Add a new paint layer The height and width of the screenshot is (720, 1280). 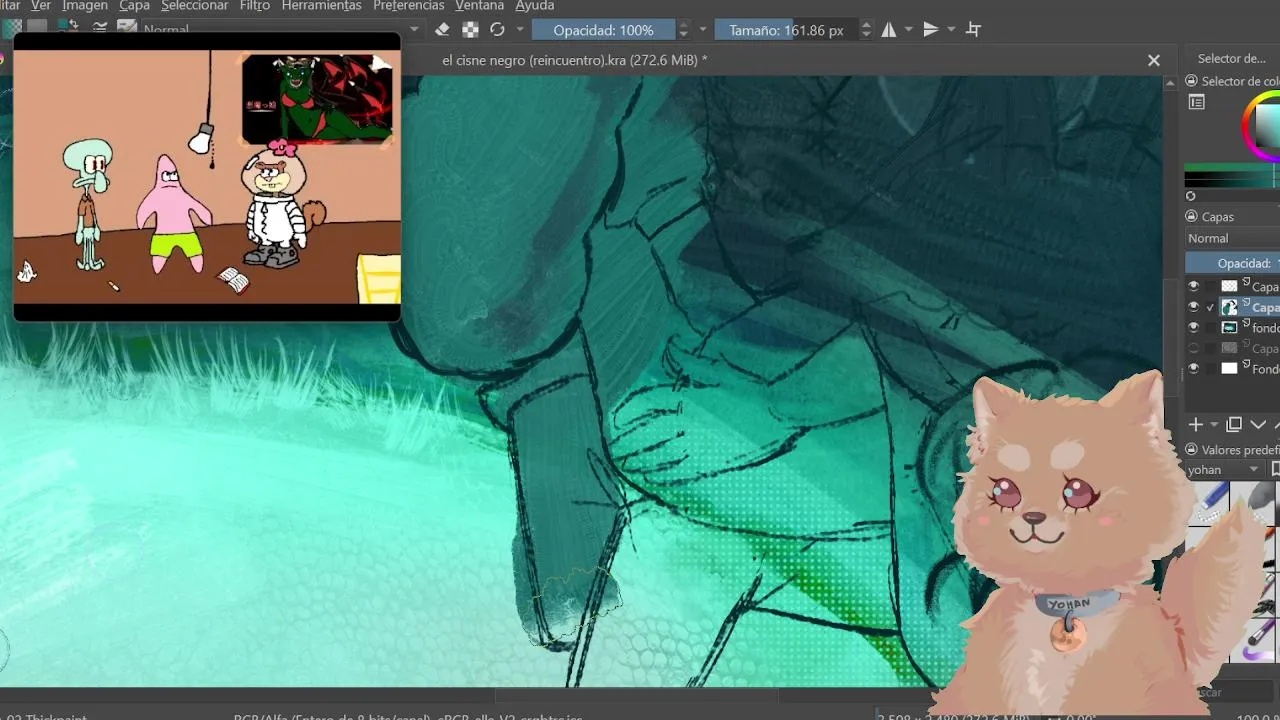[1196, 425]
